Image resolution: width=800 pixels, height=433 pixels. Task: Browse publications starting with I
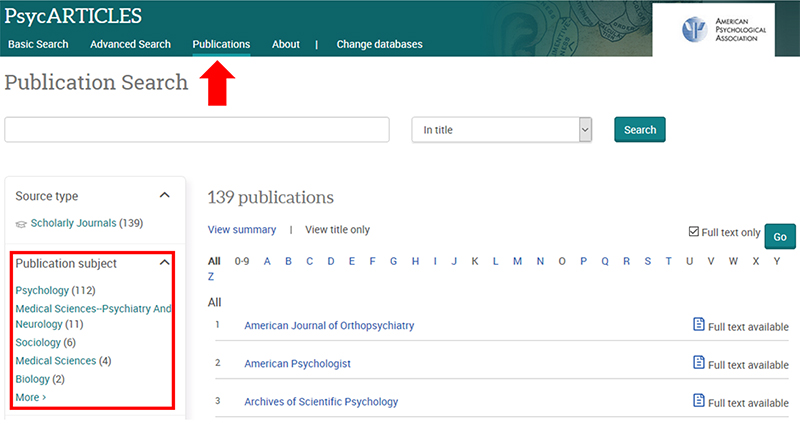(435, 261)
